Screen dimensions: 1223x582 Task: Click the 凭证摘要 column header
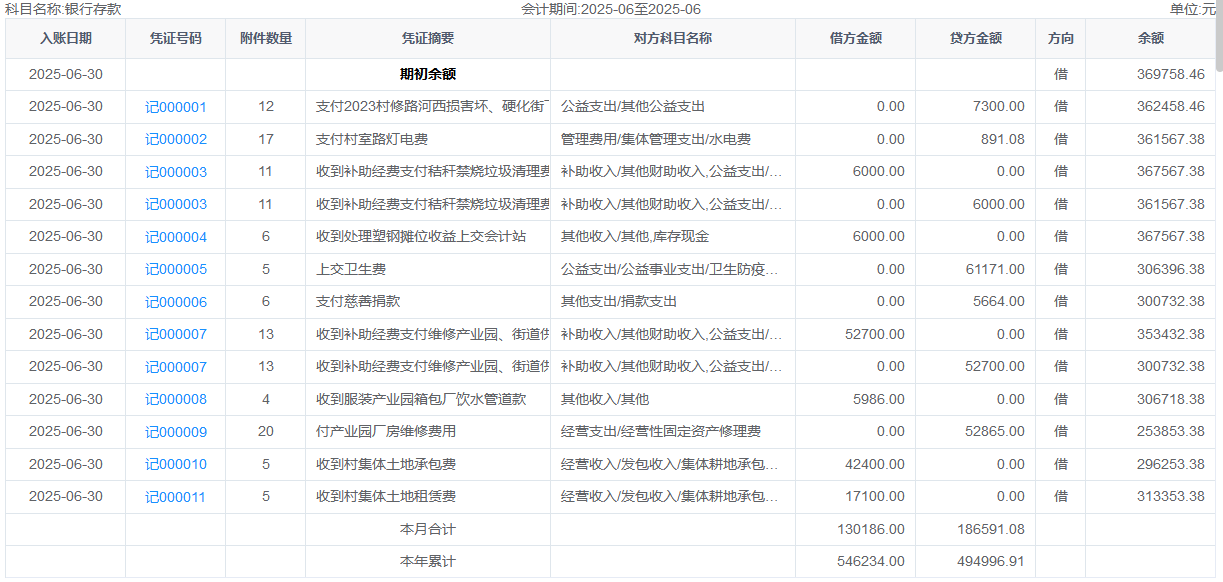click(x=427, y=39)
